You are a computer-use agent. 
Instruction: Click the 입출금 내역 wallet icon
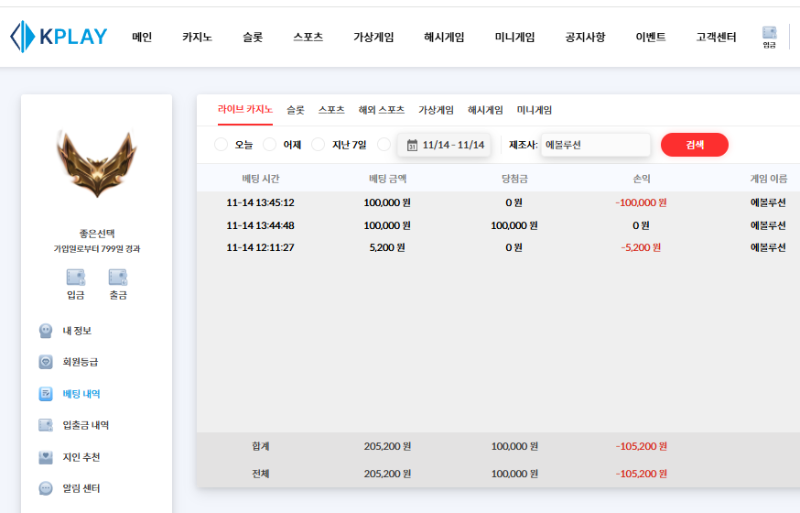coord(45,425)
